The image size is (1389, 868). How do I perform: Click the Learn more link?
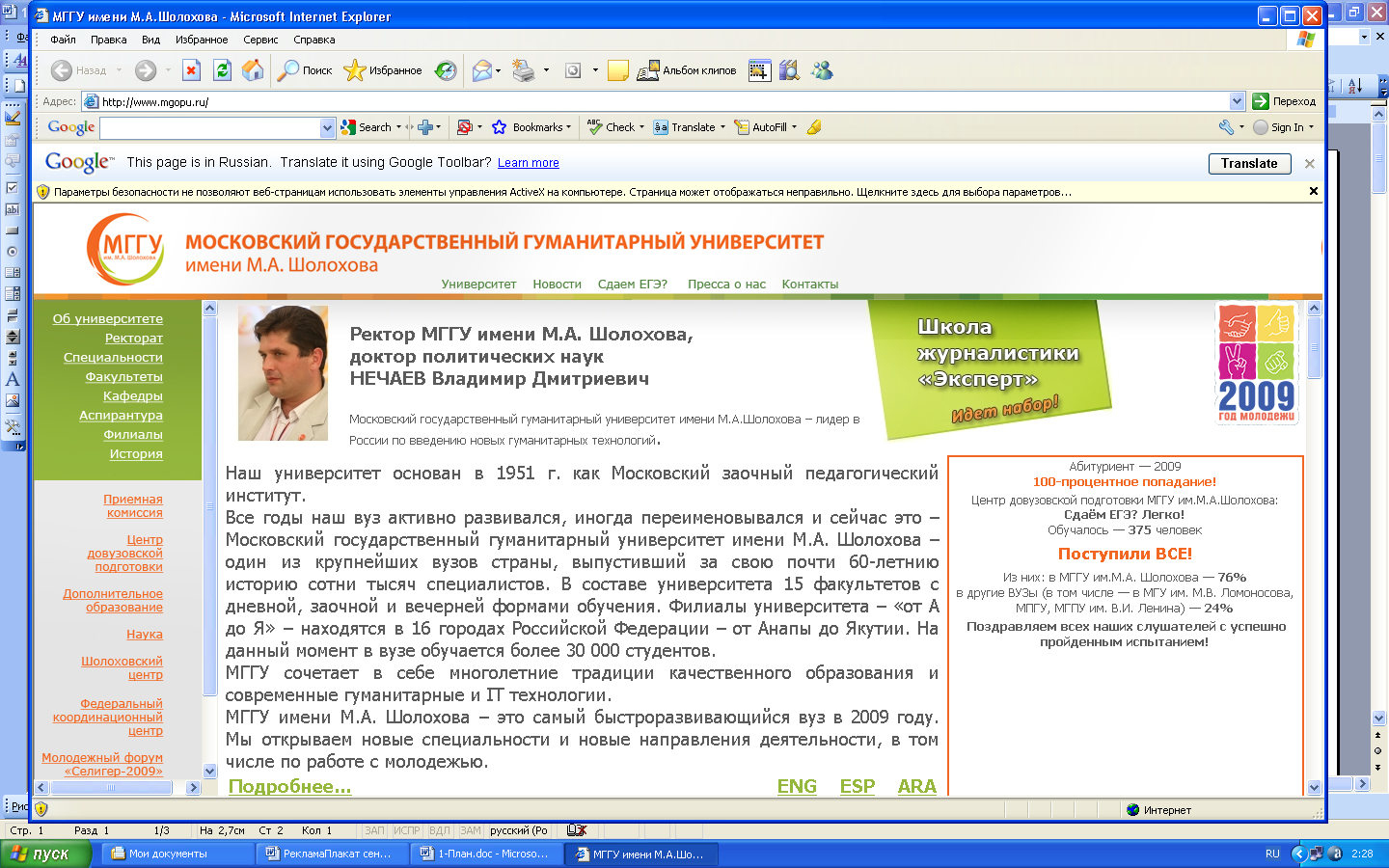(x=528, y=163)
